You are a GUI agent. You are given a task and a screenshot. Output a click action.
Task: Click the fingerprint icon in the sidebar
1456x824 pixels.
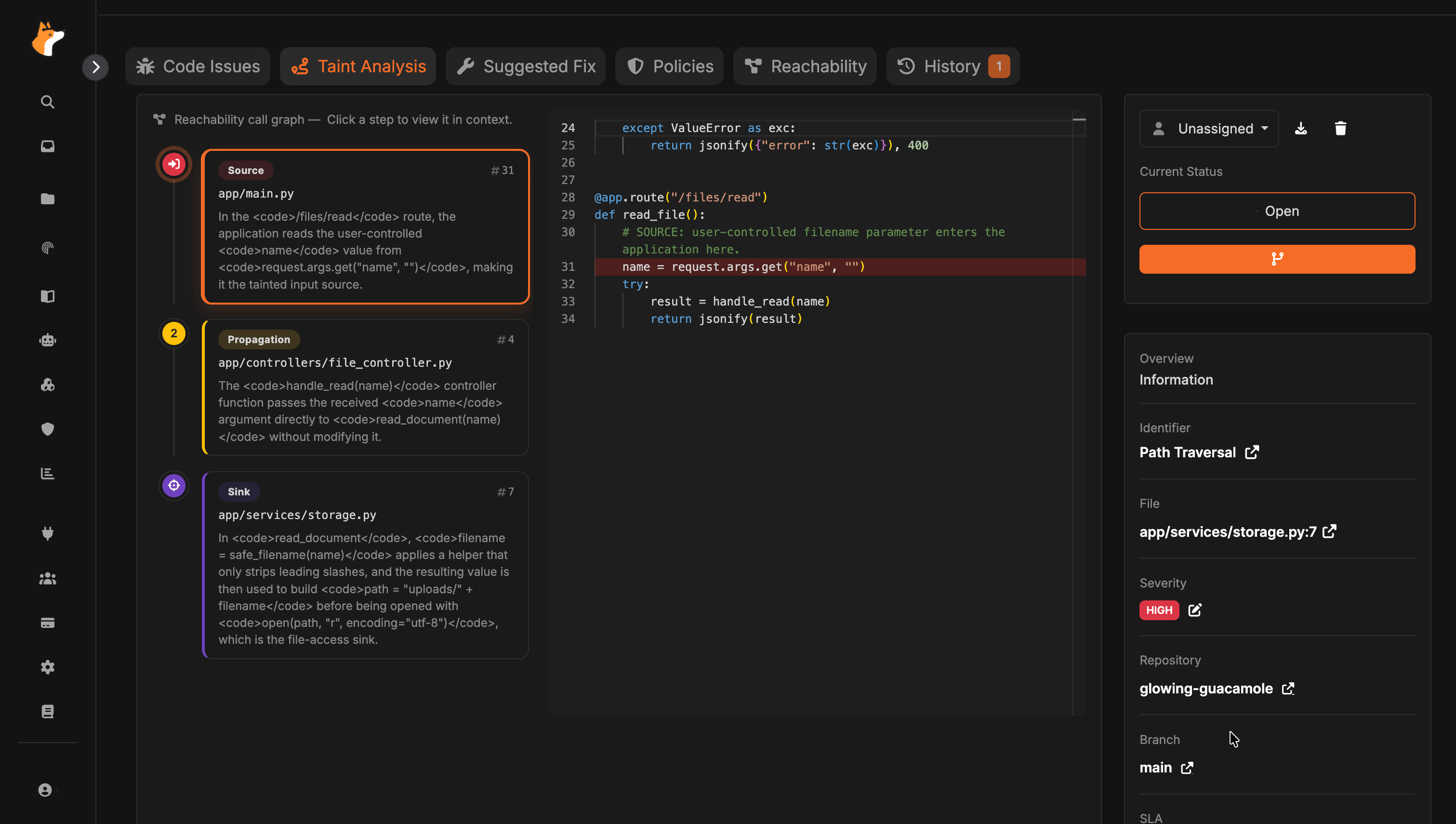(x=48, y=248)
